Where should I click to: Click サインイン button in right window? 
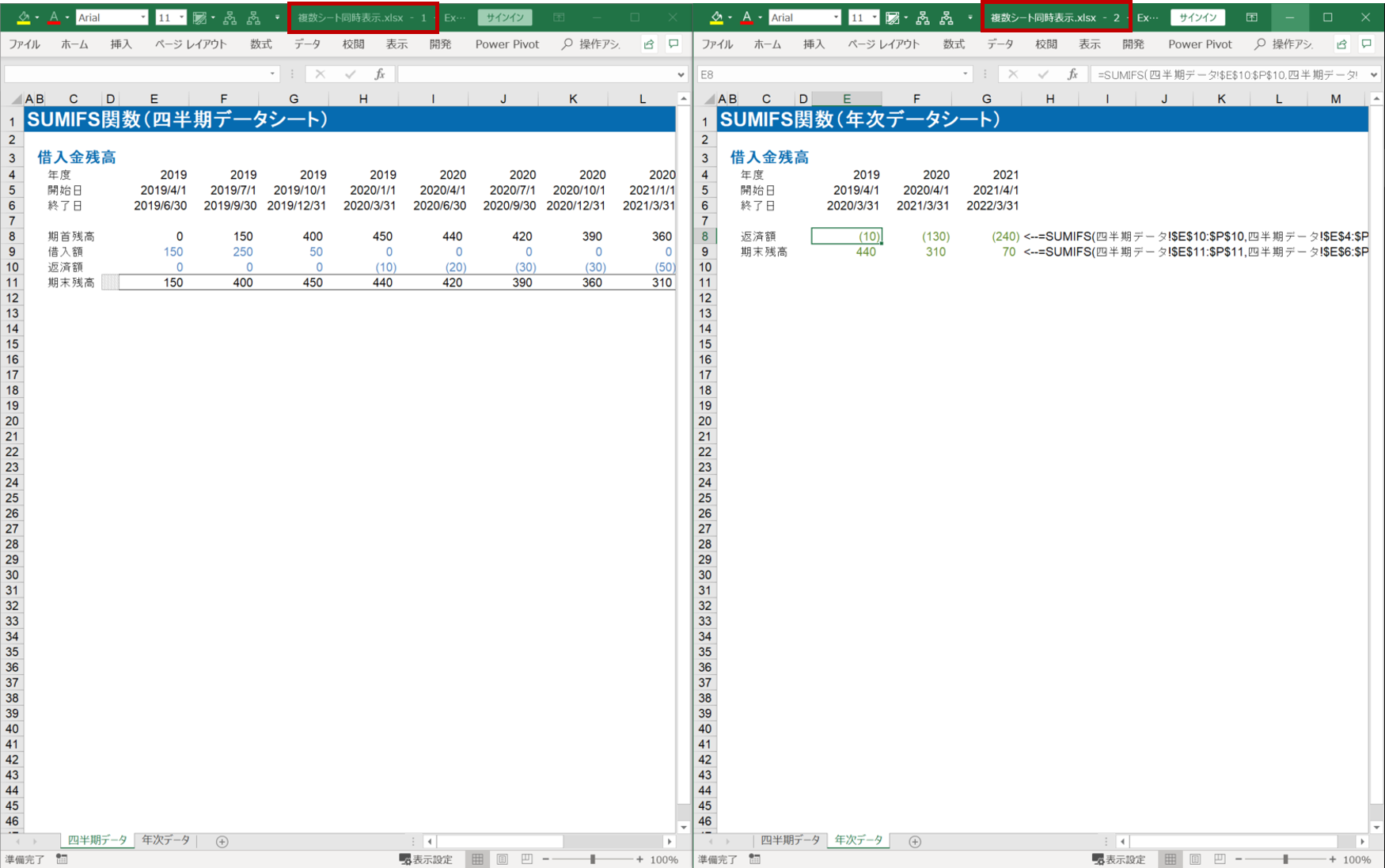(x=1197, y=17)
